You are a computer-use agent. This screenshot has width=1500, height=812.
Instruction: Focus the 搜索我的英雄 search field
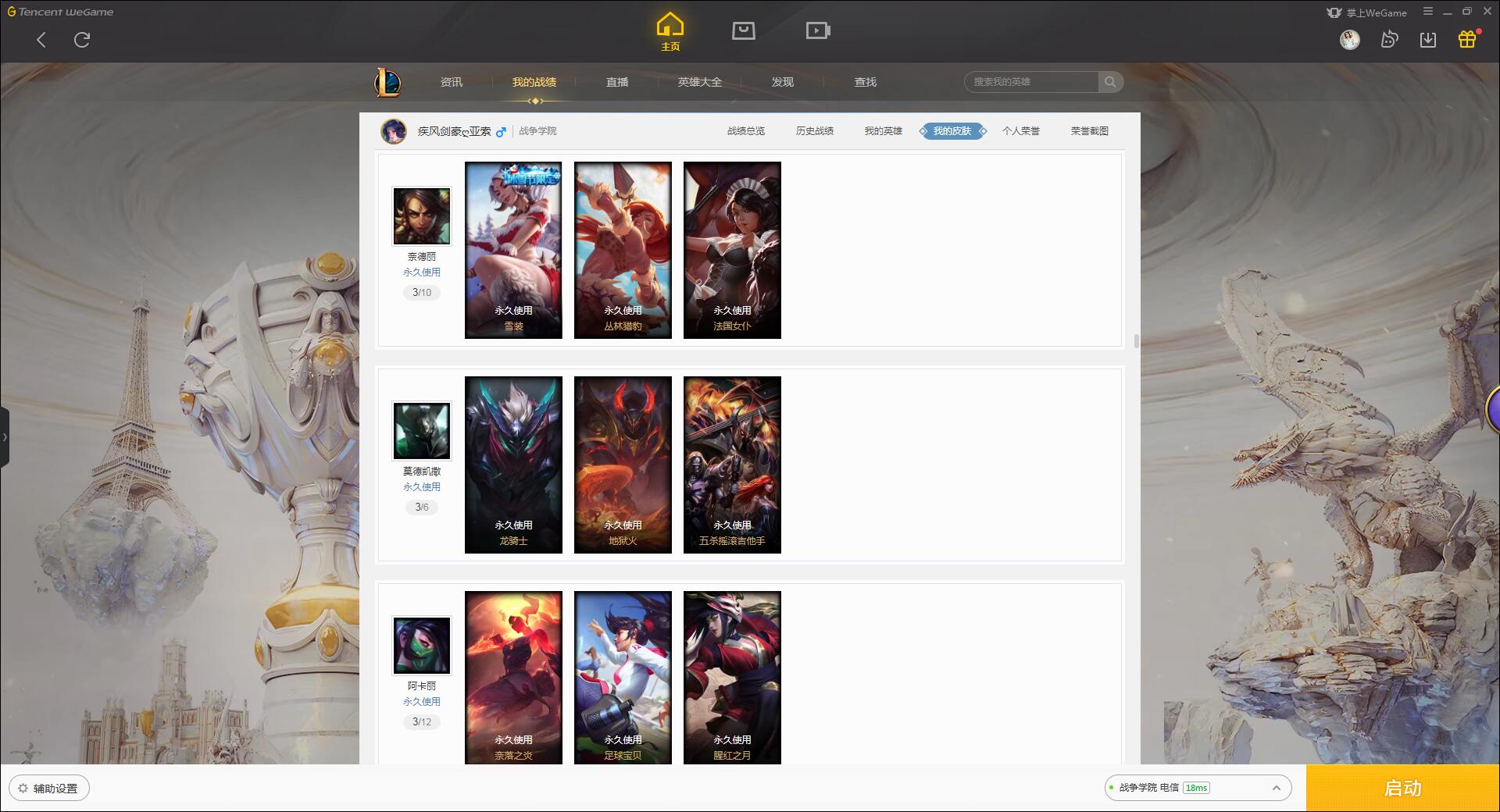pos(1032,82)
